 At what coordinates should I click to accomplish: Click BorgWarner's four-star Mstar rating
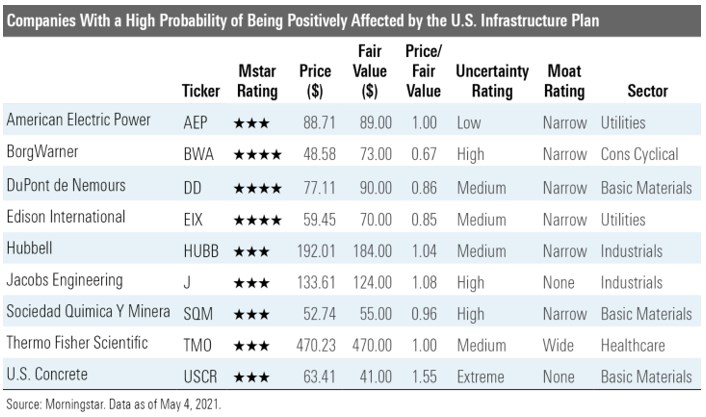pyautogui.click(x=258, y=155)
